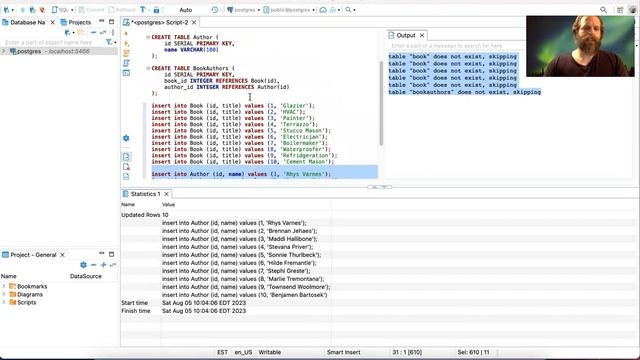The height and width of the screenshot is (360, 640).
Task: Click the transaction mode T icon
Action: pyautogui.click(x=142, y=9)
